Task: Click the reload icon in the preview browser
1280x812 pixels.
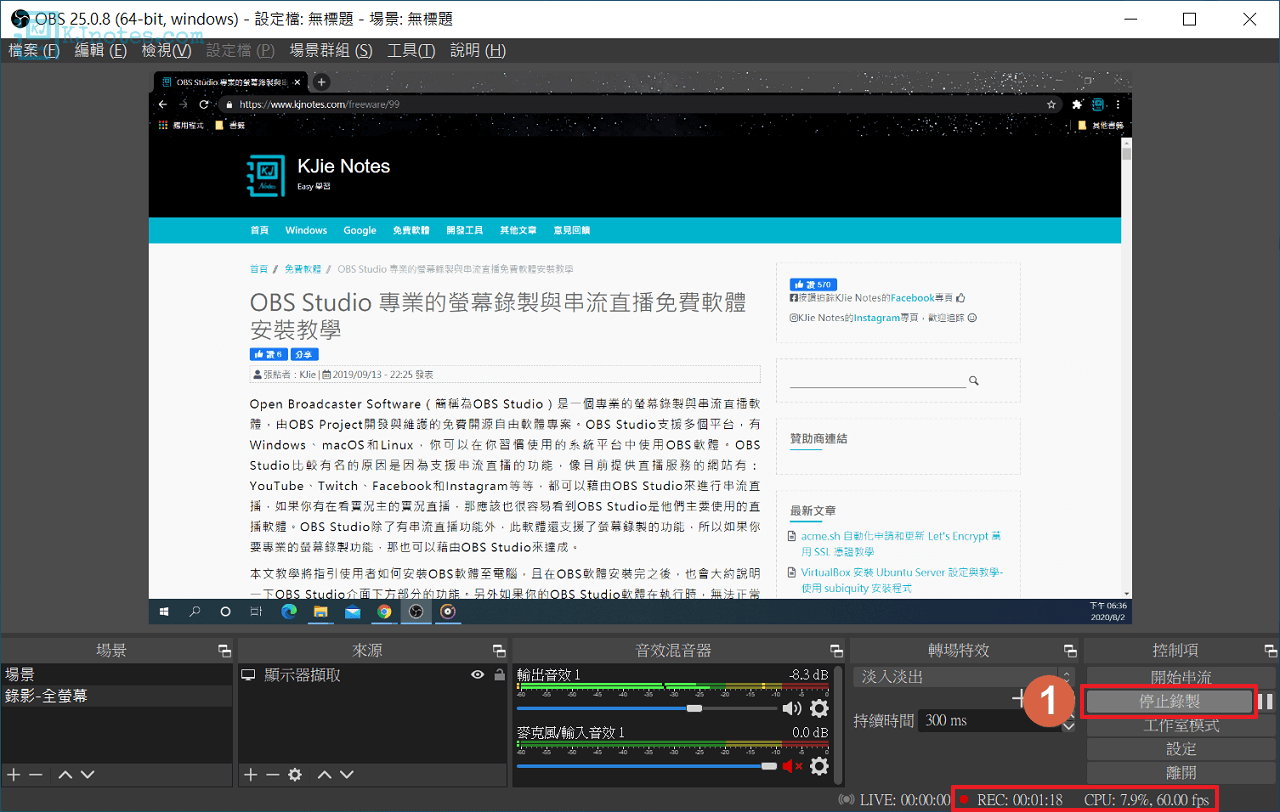Action: (x=204, y=104)
